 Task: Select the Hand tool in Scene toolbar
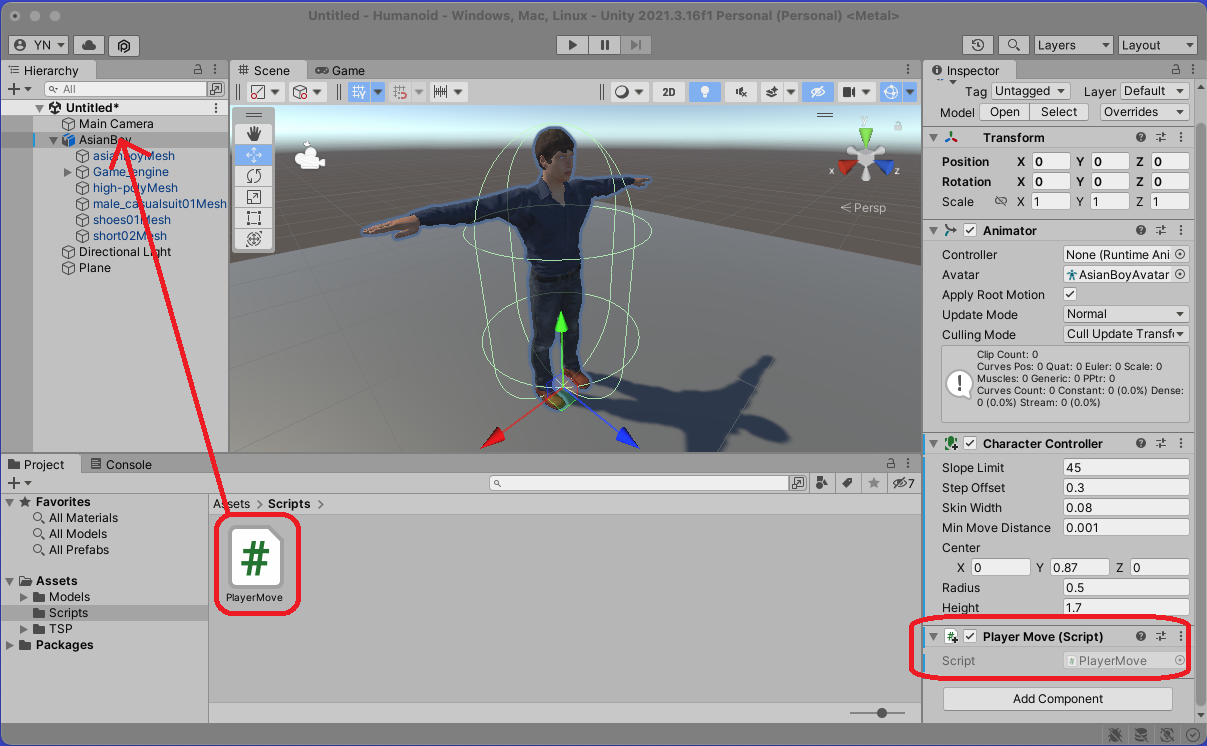(253, 134)
